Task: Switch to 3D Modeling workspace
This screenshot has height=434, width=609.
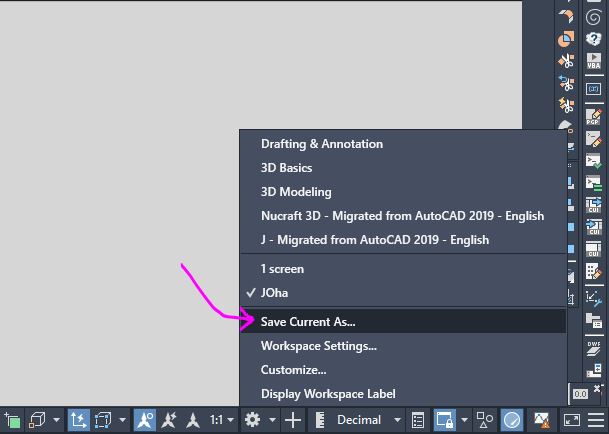Action: click(296, 192)
